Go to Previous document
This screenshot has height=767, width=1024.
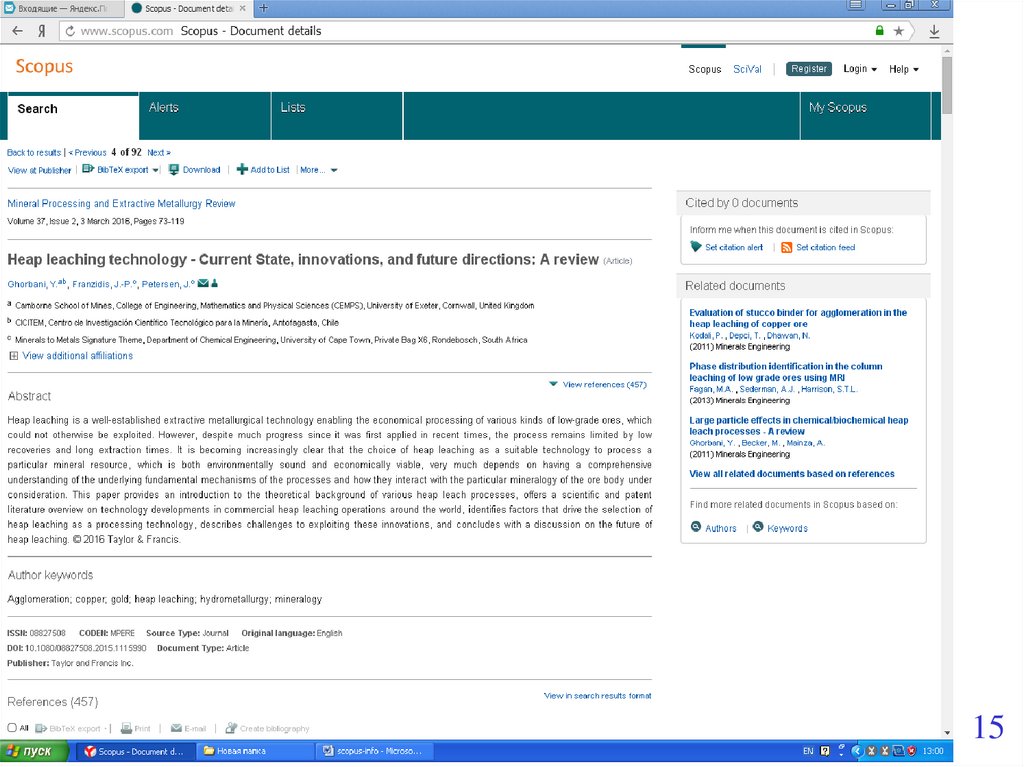(88, 153)
